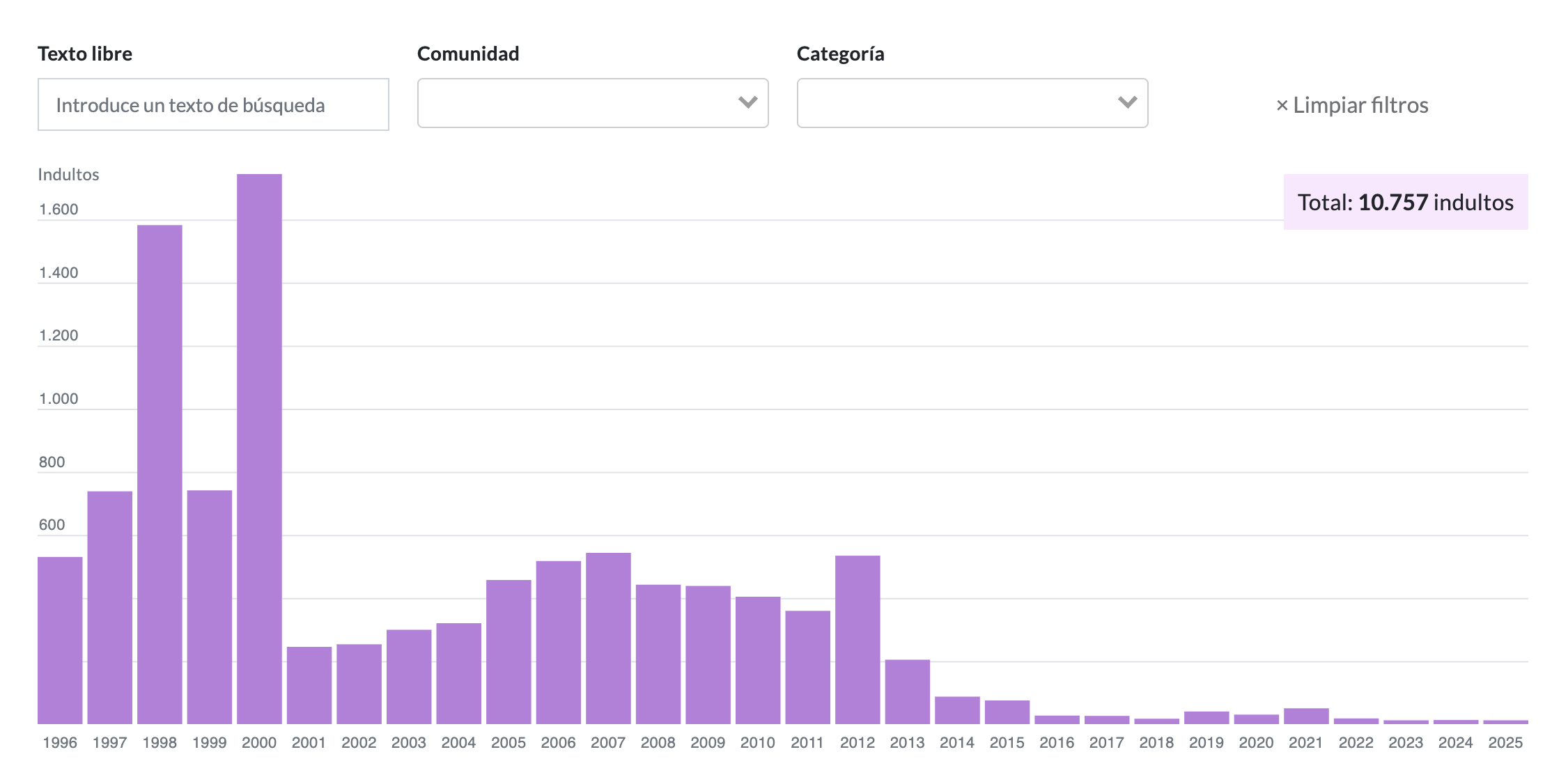Click the × icon beside Limpiar filtros
Screen dimensions: 1552x784
[1281, 106]
